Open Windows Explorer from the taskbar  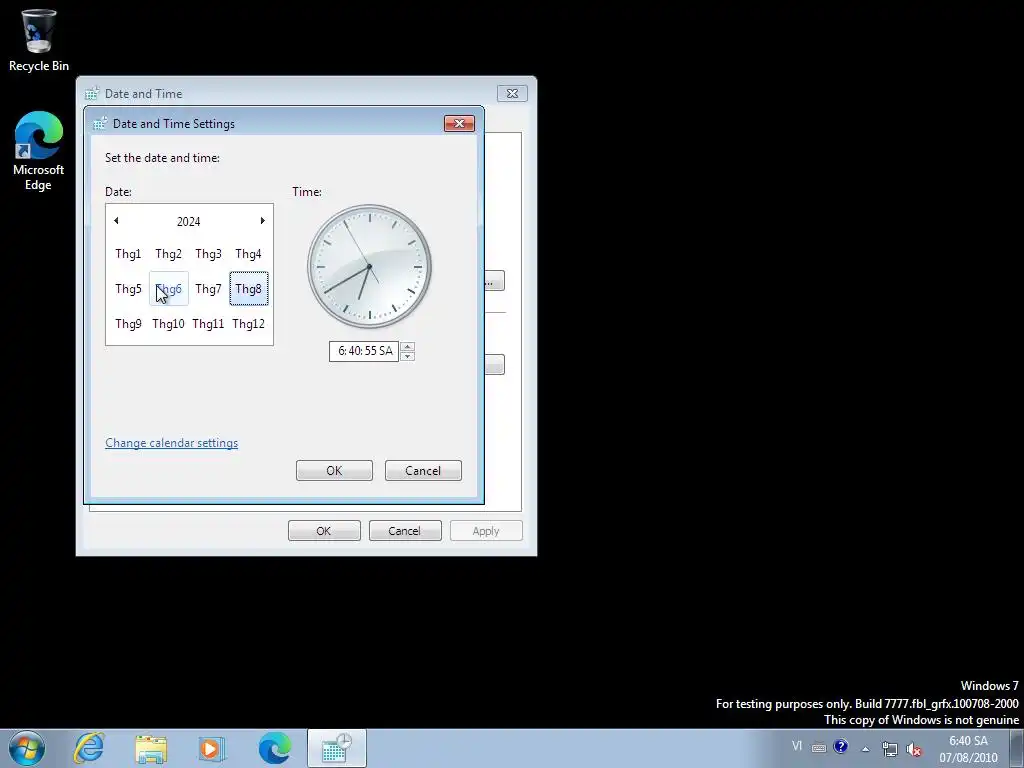[151, 748]
